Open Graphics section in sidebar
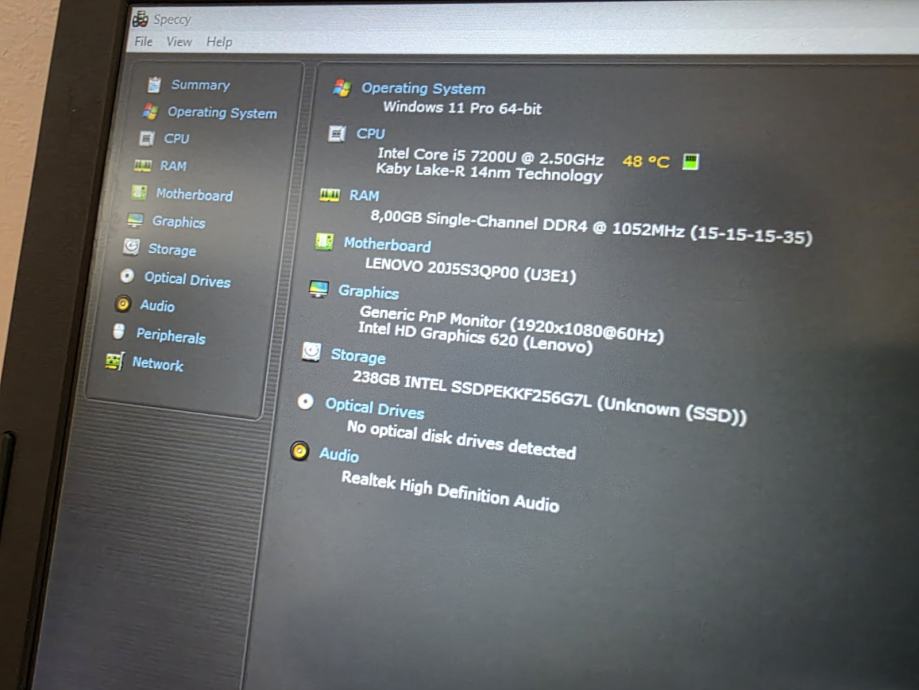Image resolution: width=919 pixels, height=690 pixels. (x=179, y=222)
